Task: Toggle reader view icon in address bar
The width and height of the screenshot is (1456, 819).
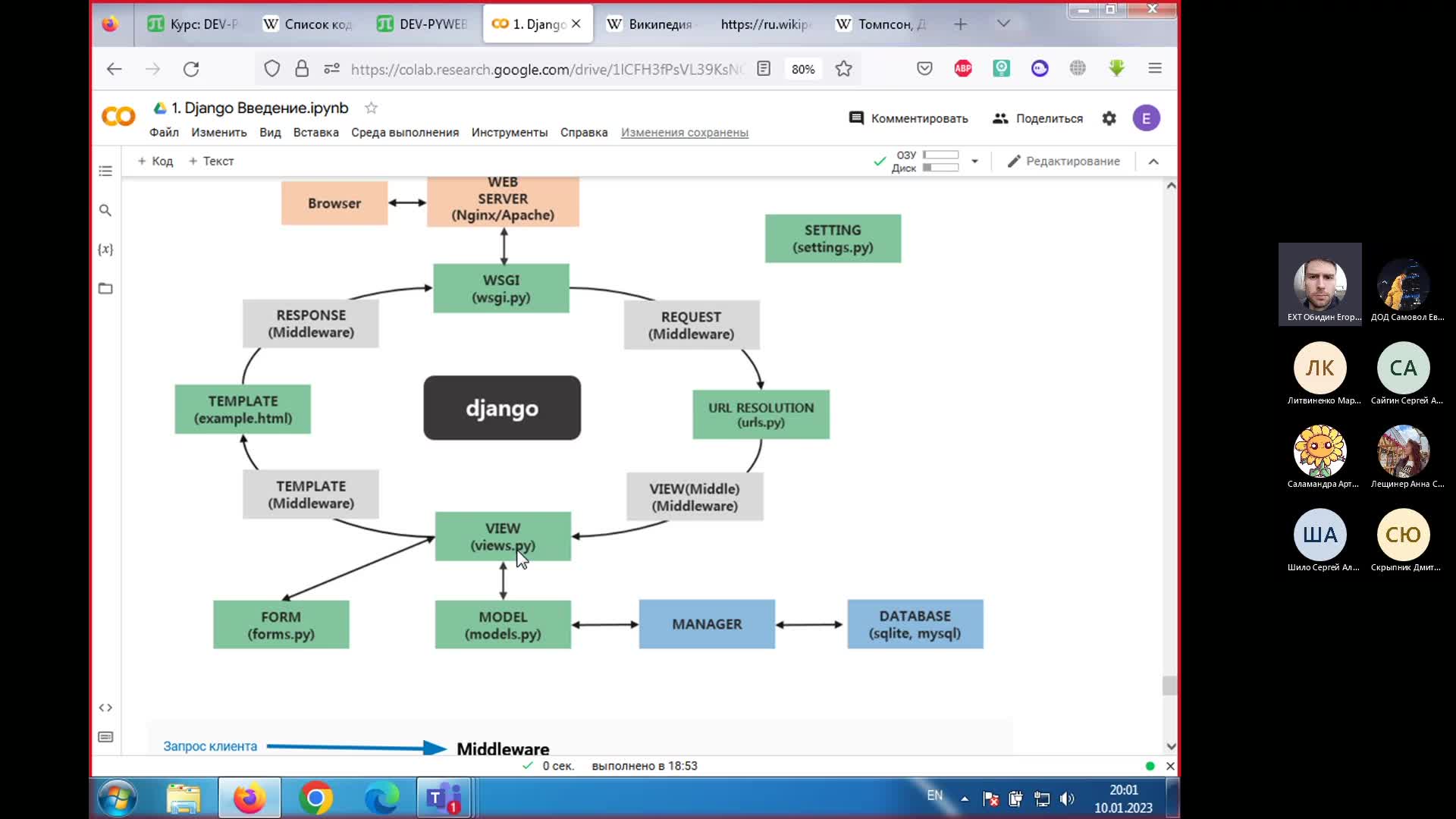Action: [x=764, y=69]
